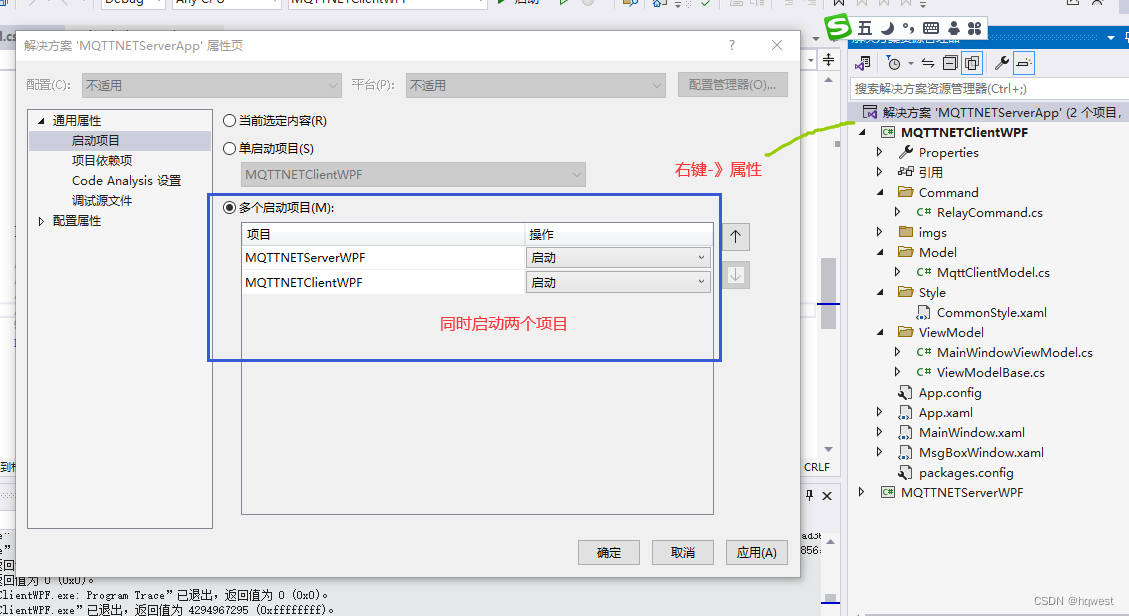Open the Sogou input method settings icon

(x=974, y=27)
